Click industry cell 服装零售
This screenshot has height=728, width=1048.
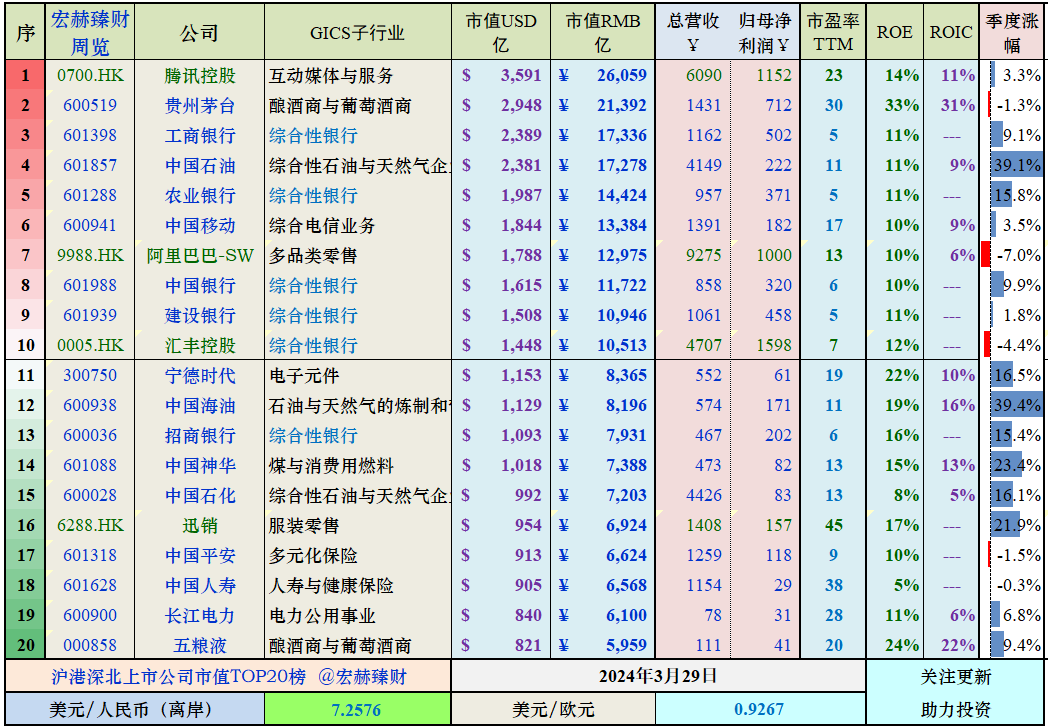tap(358, 525)
